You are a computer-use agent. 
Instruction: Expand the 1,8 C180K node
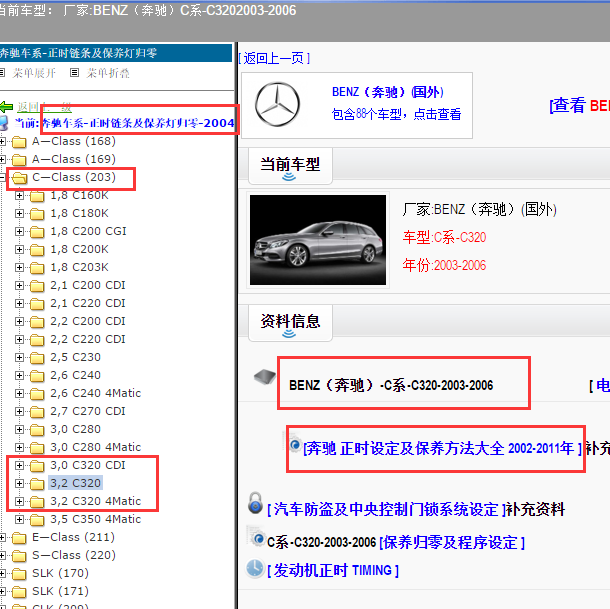click(x=19, y=213)
